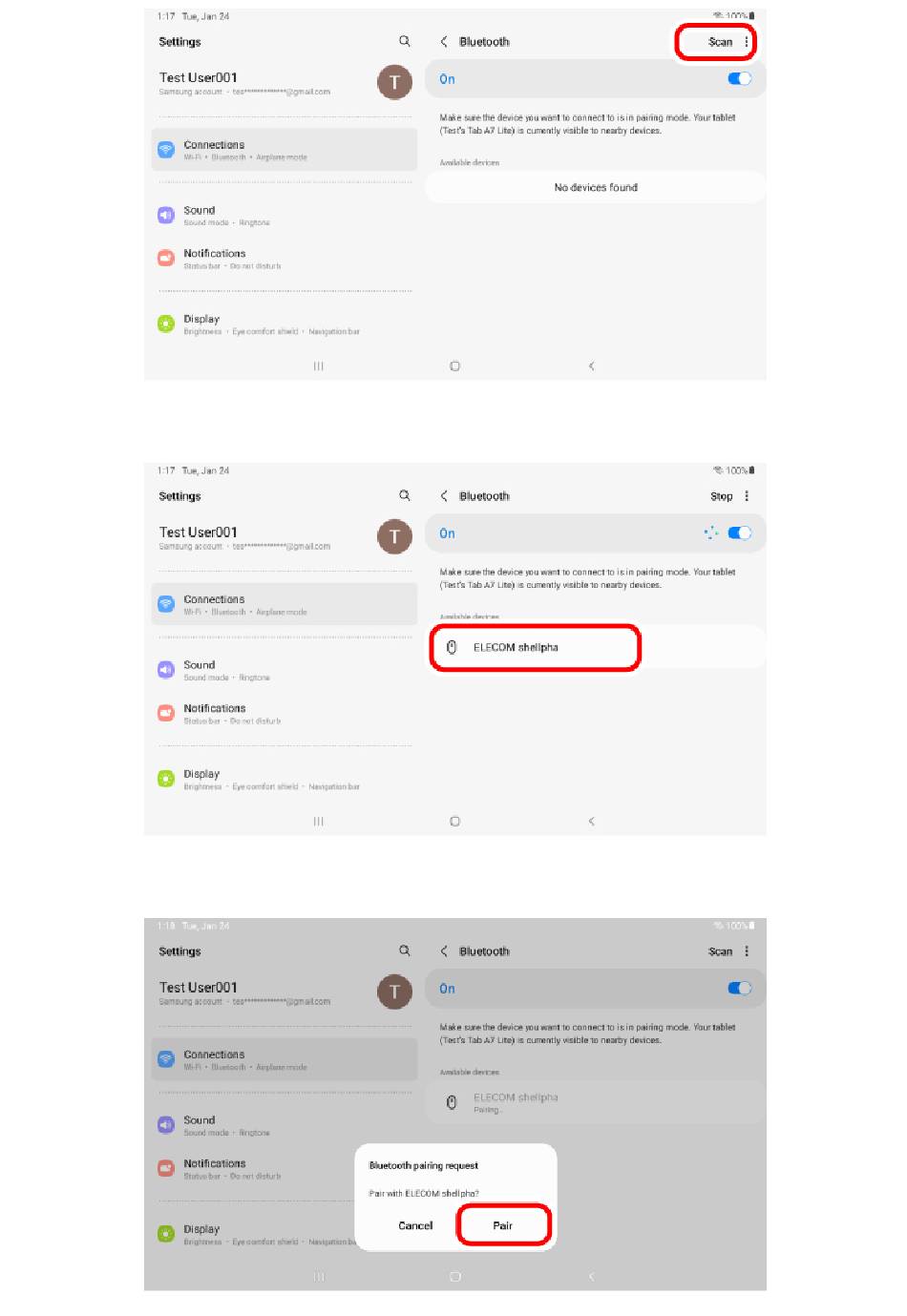The image size is (907, 1316).
Task: Click the Connections Wi-Fi icon in the top screenshot
Action: click(x=165, y=150)
